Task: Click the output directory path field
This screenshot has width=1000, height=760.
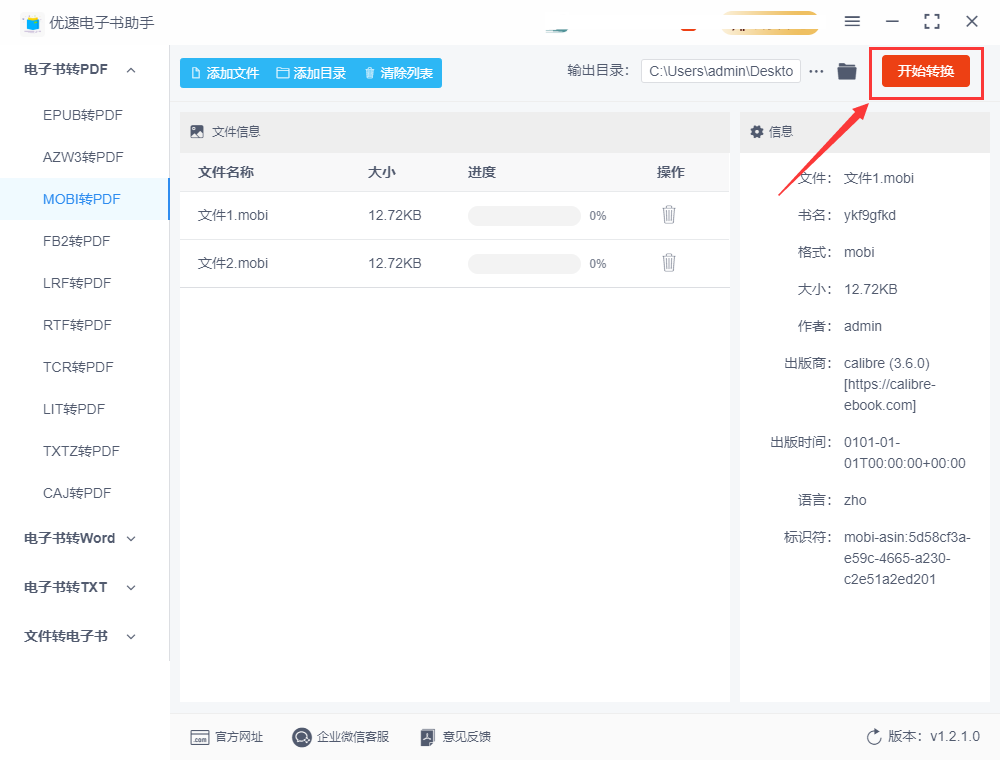Action: coord(720,71)
